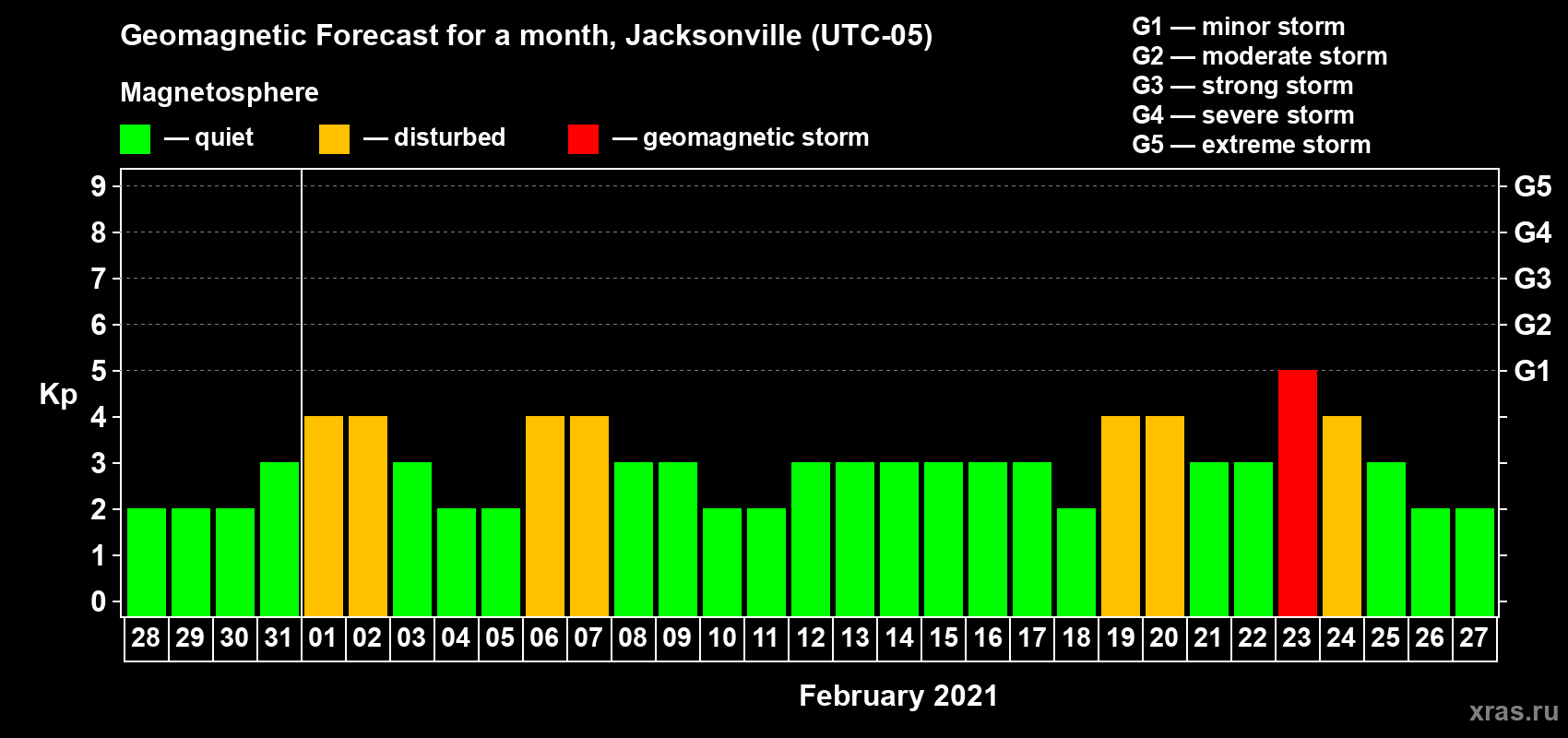
Task: Select the green bar for day 28
Action: click(x=147, y=563)
